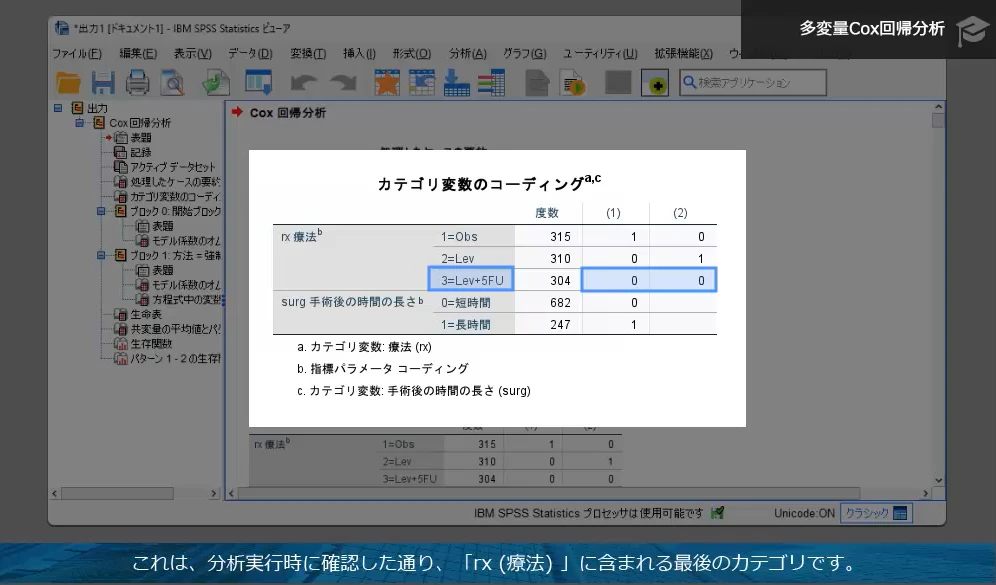Collapse the 出力 root tree node

[x=58, y=108]
